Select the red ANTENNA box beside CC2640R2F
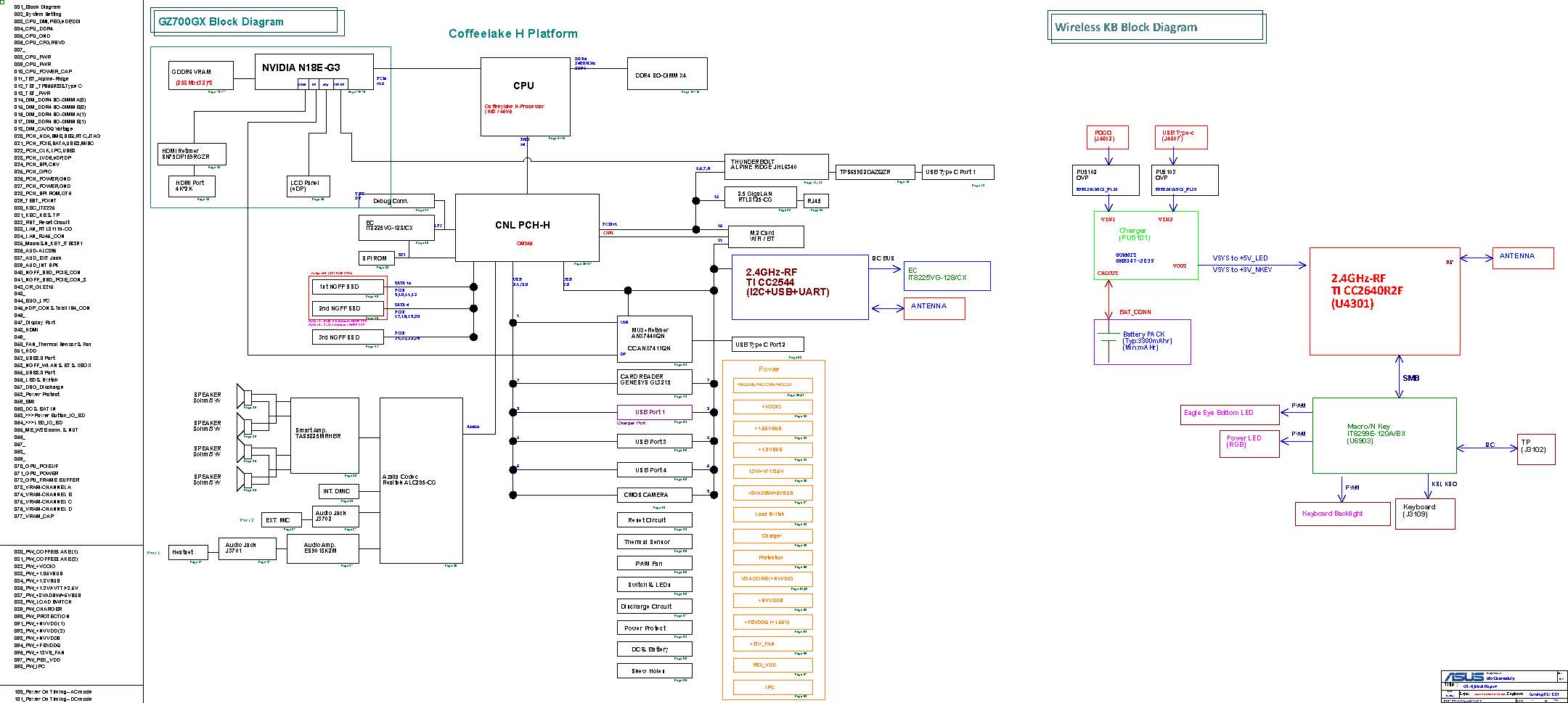This screenshot has width=1568, height=703. 1522,258
